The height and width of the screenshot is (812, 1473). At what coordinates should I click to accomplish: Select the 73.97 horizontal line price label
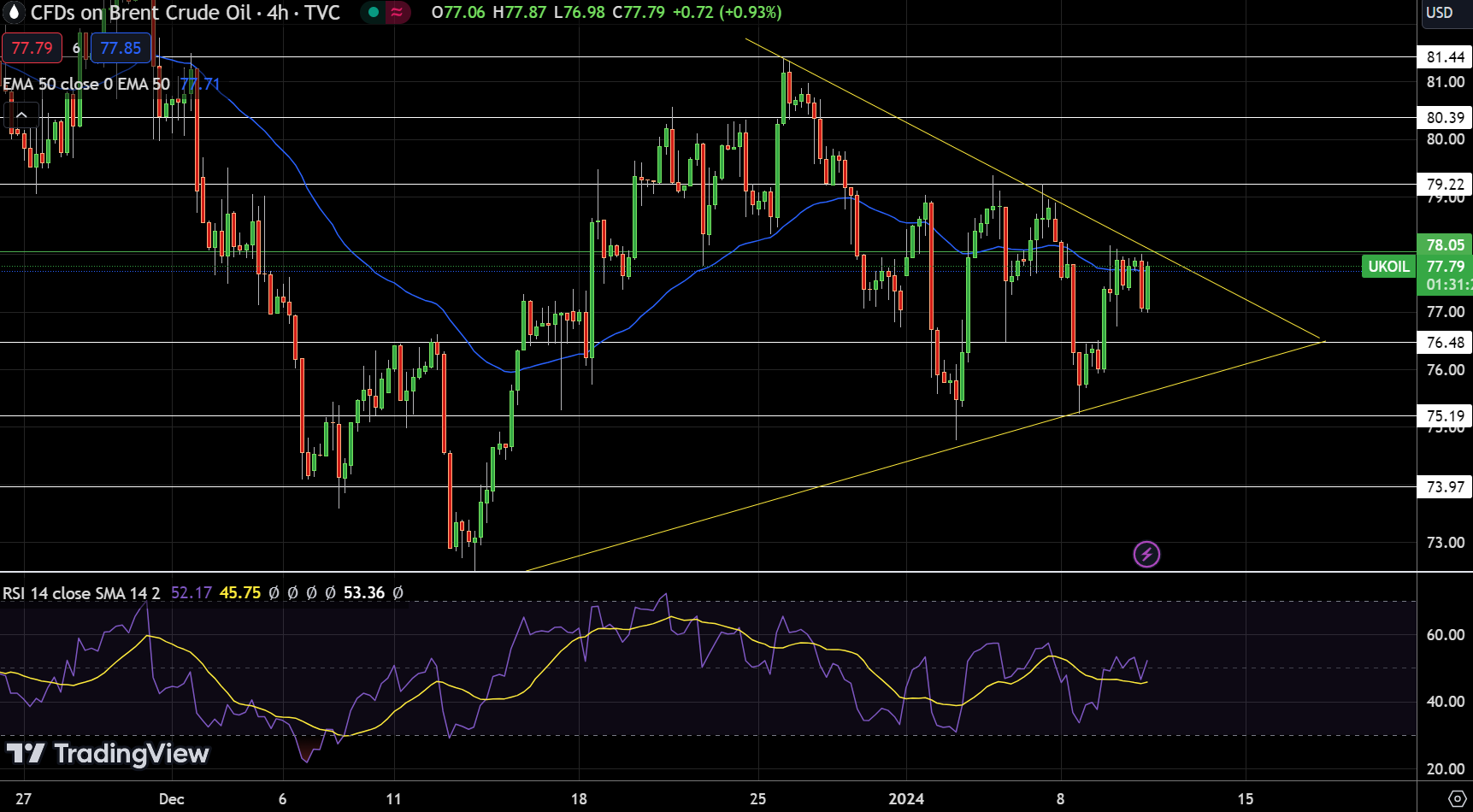(1445, 486)
